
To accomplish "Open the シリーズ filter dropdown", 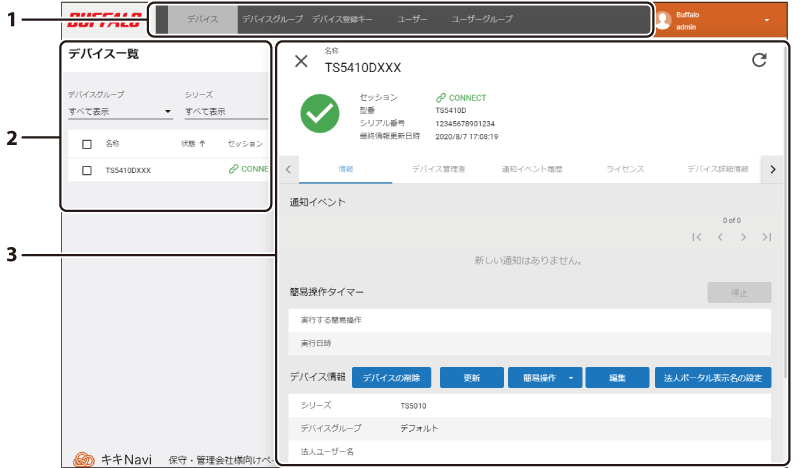I will [x=226, y=112].
